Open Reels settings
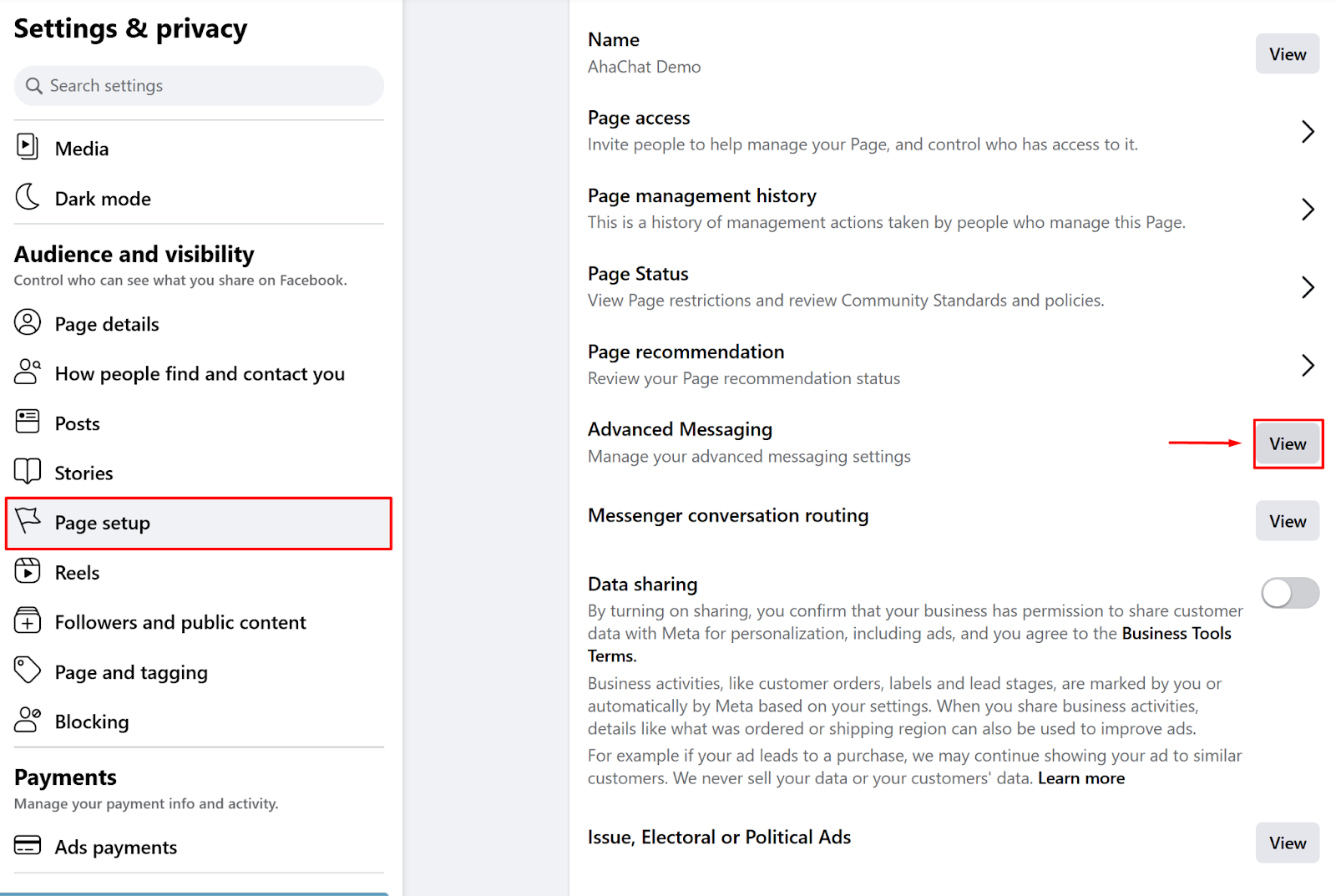This screenshot has width=1336, height=896. point(199,573)
